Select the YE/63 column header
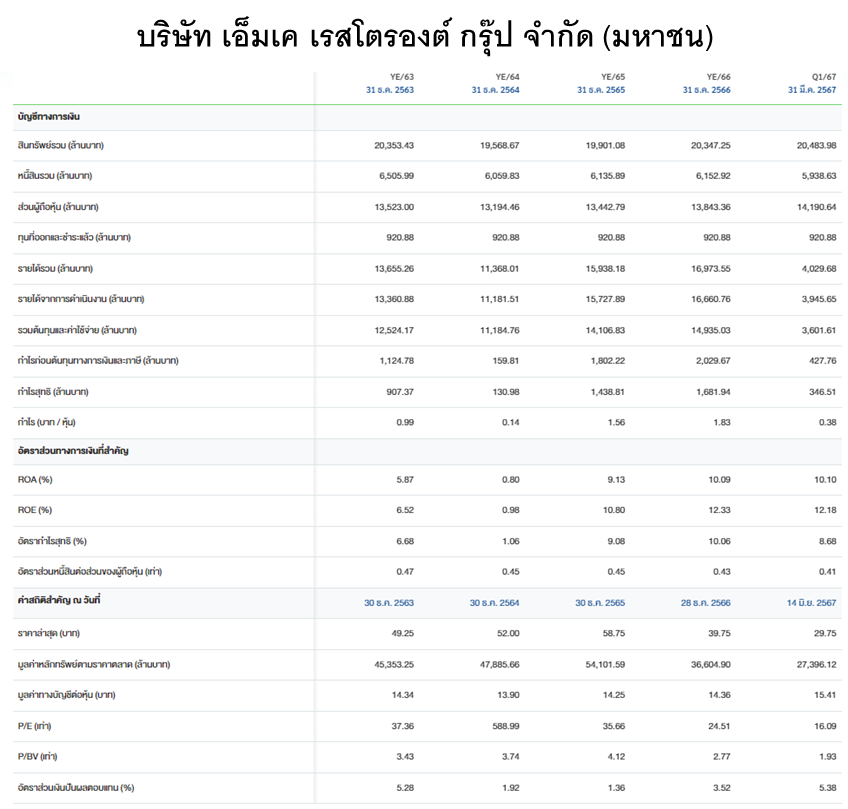Viewport: 848px width, 809px height. click(x=402, y=77)
